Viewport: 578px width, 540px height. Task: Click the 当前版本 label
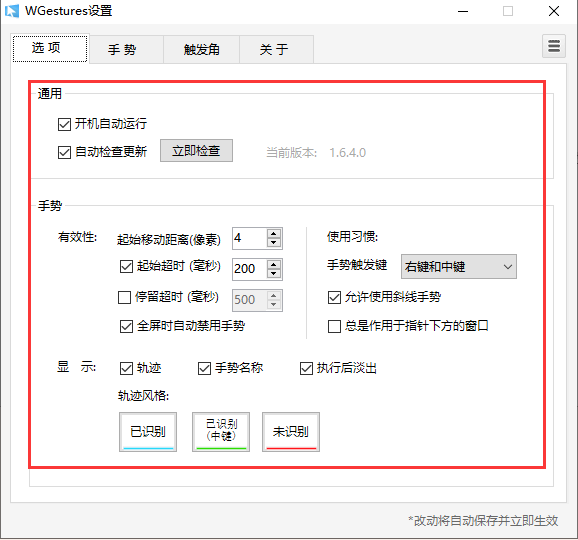[x=291, y=153]
